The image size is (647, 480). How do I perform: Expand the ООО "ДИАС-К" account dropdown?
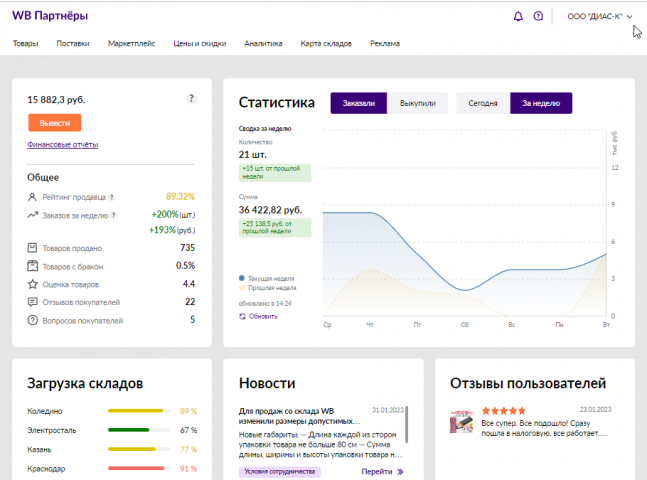click(x=599, y=17)
